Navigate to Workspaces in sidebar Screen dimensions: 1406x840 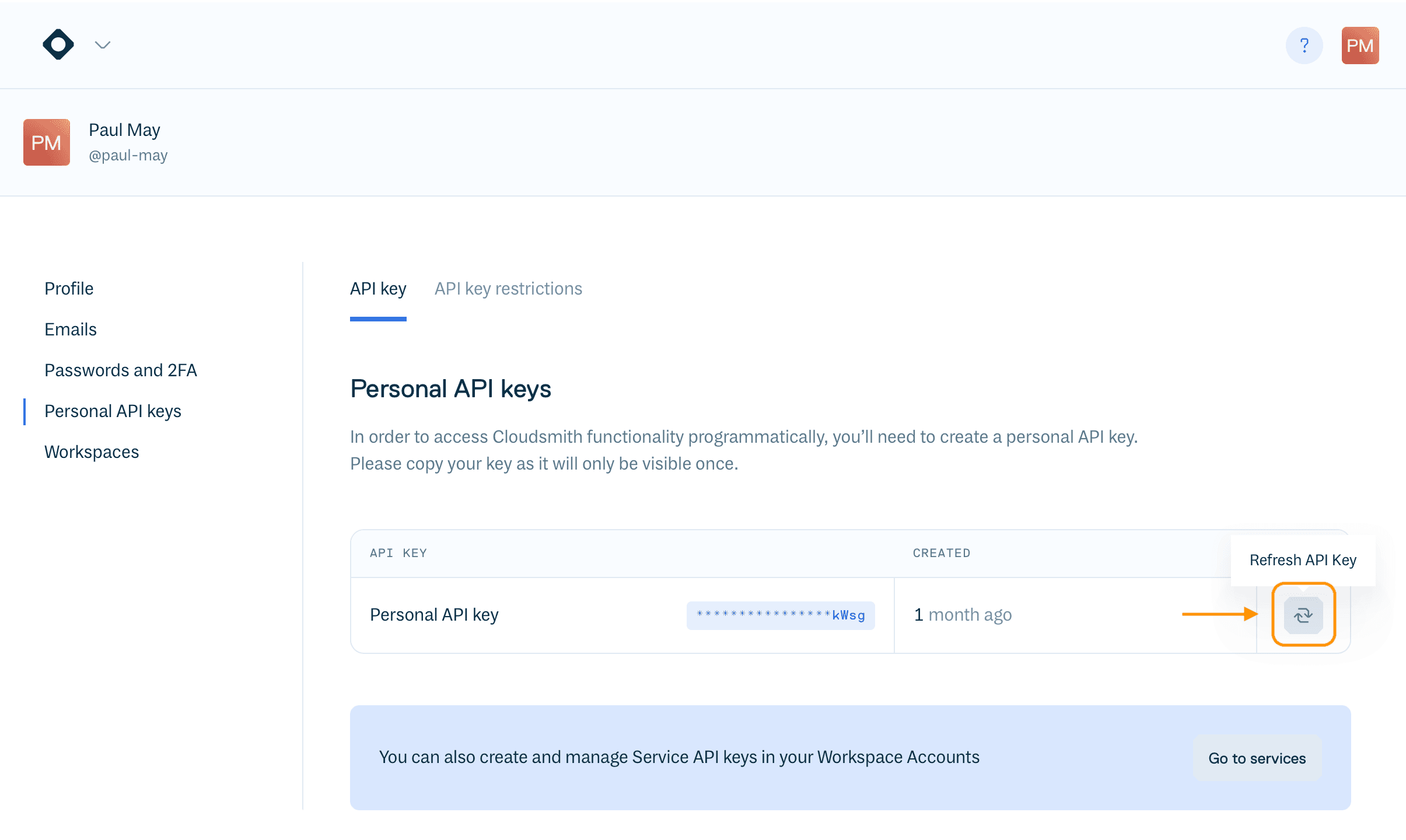click(92, 452)
